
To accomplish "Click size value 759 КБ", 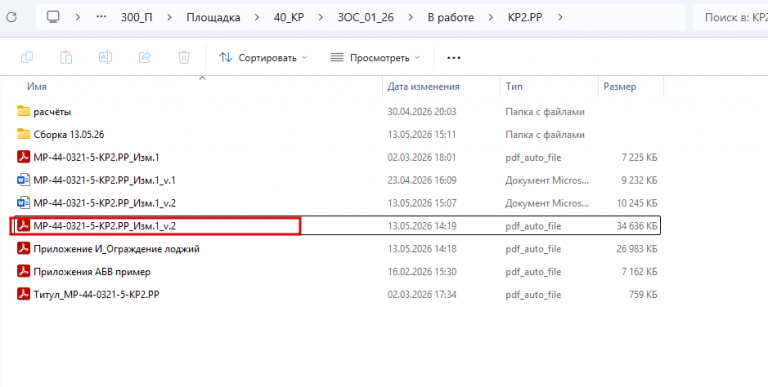I will pyautogui.click(x=643, y=294).
